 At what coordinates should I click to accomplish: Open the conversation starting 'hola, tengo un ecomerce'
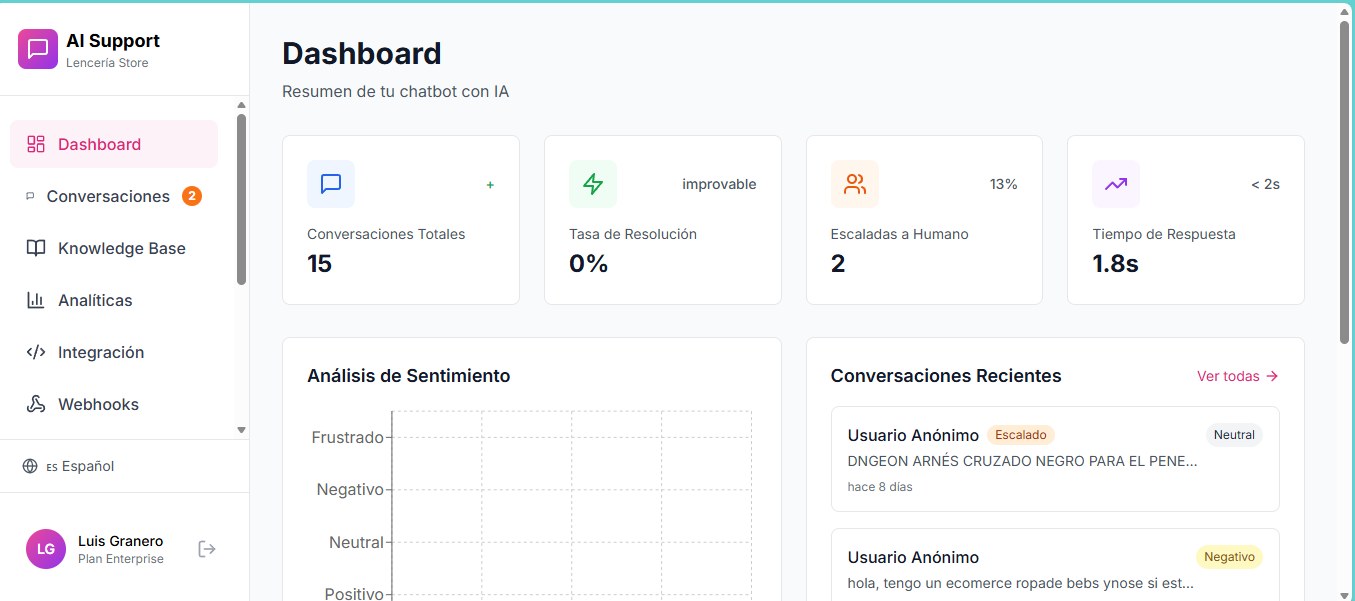1055,565
